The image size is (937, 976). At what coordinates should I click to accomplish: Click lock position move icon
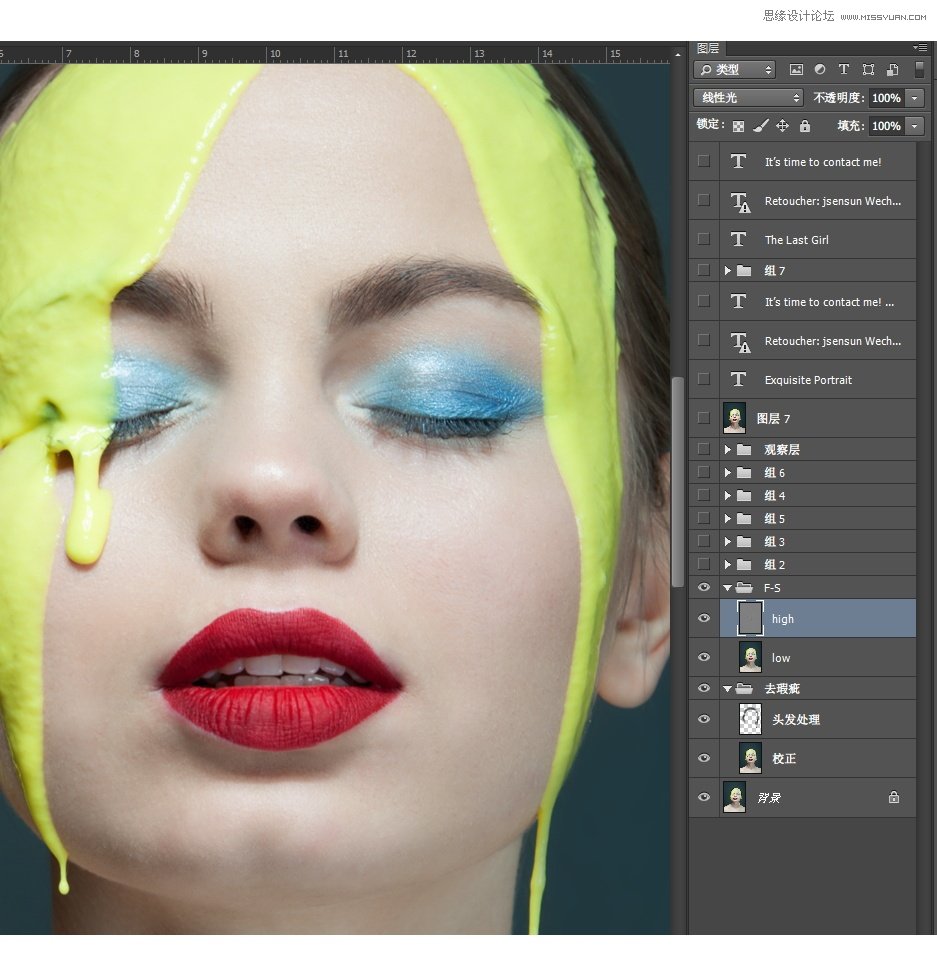[x=782, y=126]
